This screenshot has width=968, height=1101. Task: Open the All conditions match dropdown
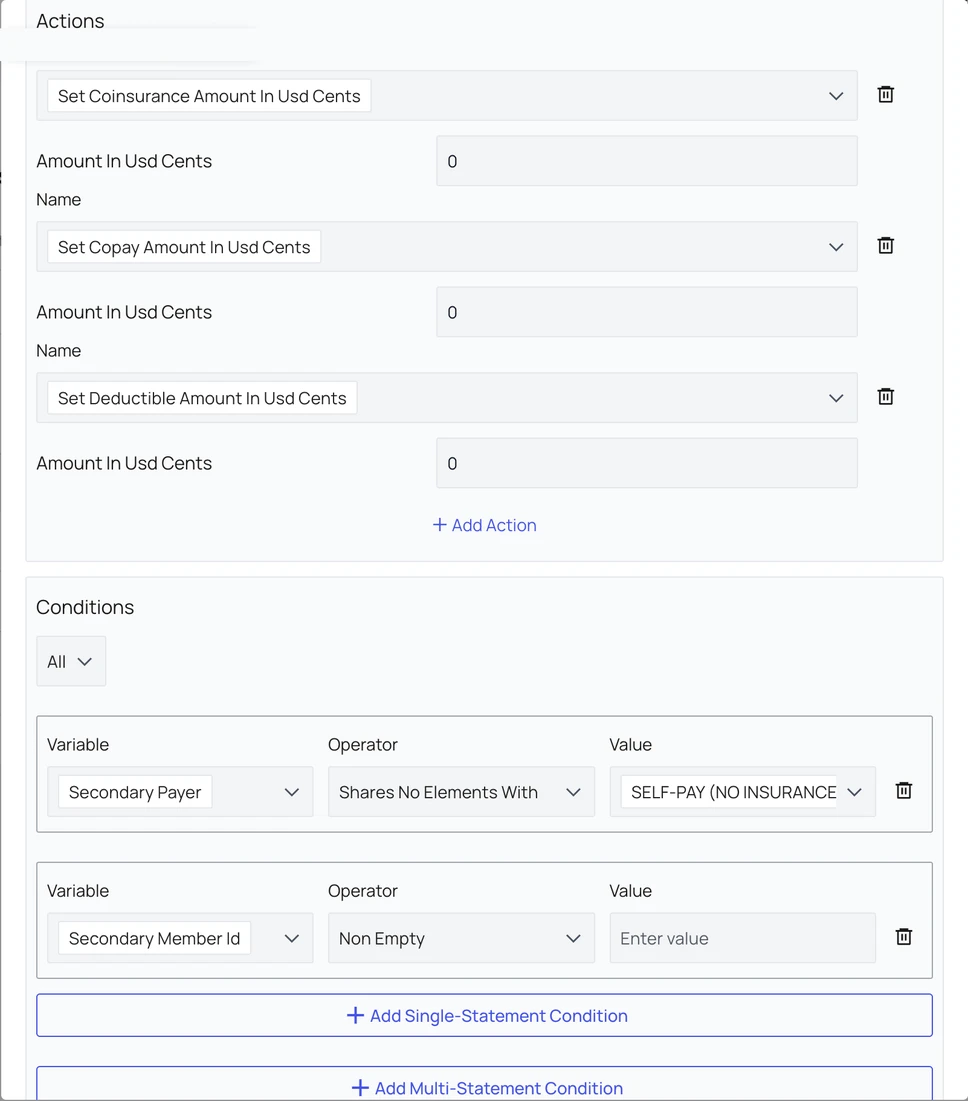point(71,661)
